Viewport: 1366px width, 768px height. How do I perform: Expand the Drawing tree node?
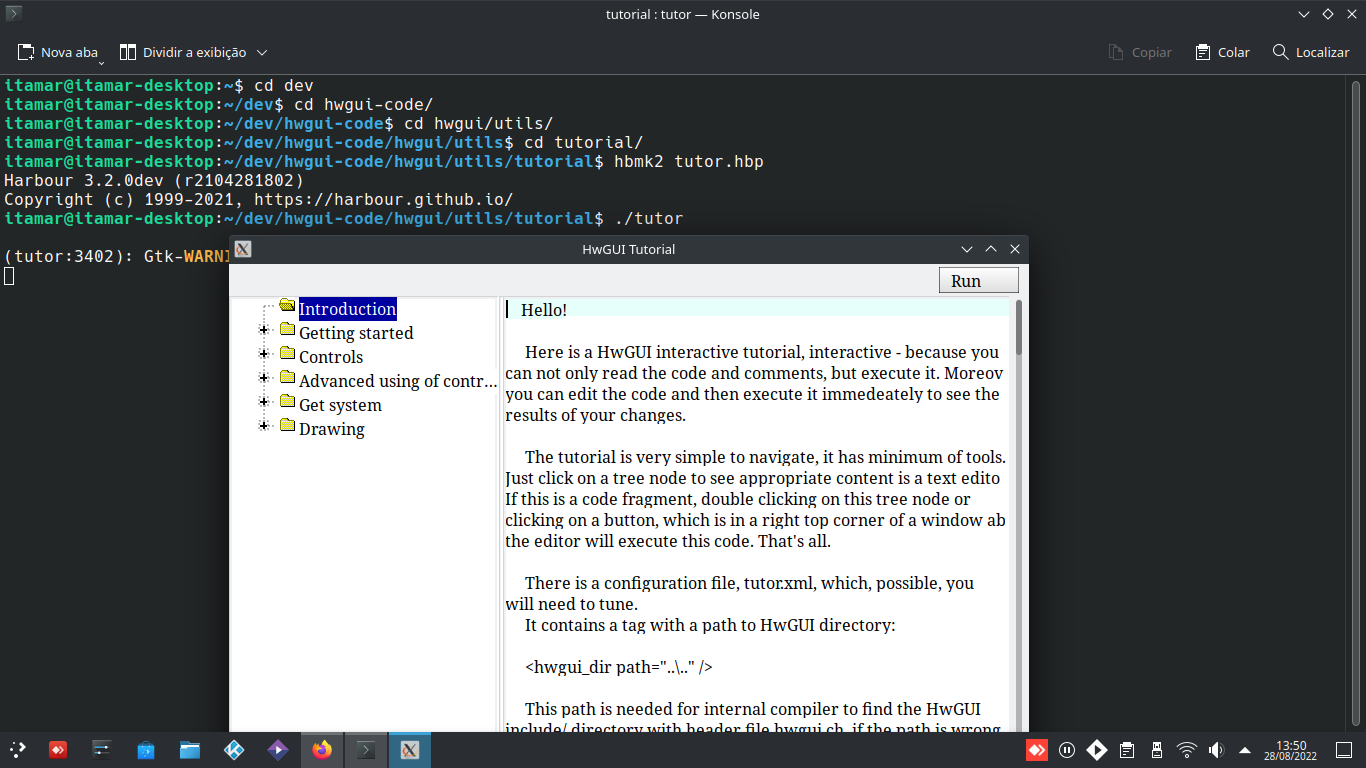click(x=264, y=426)
